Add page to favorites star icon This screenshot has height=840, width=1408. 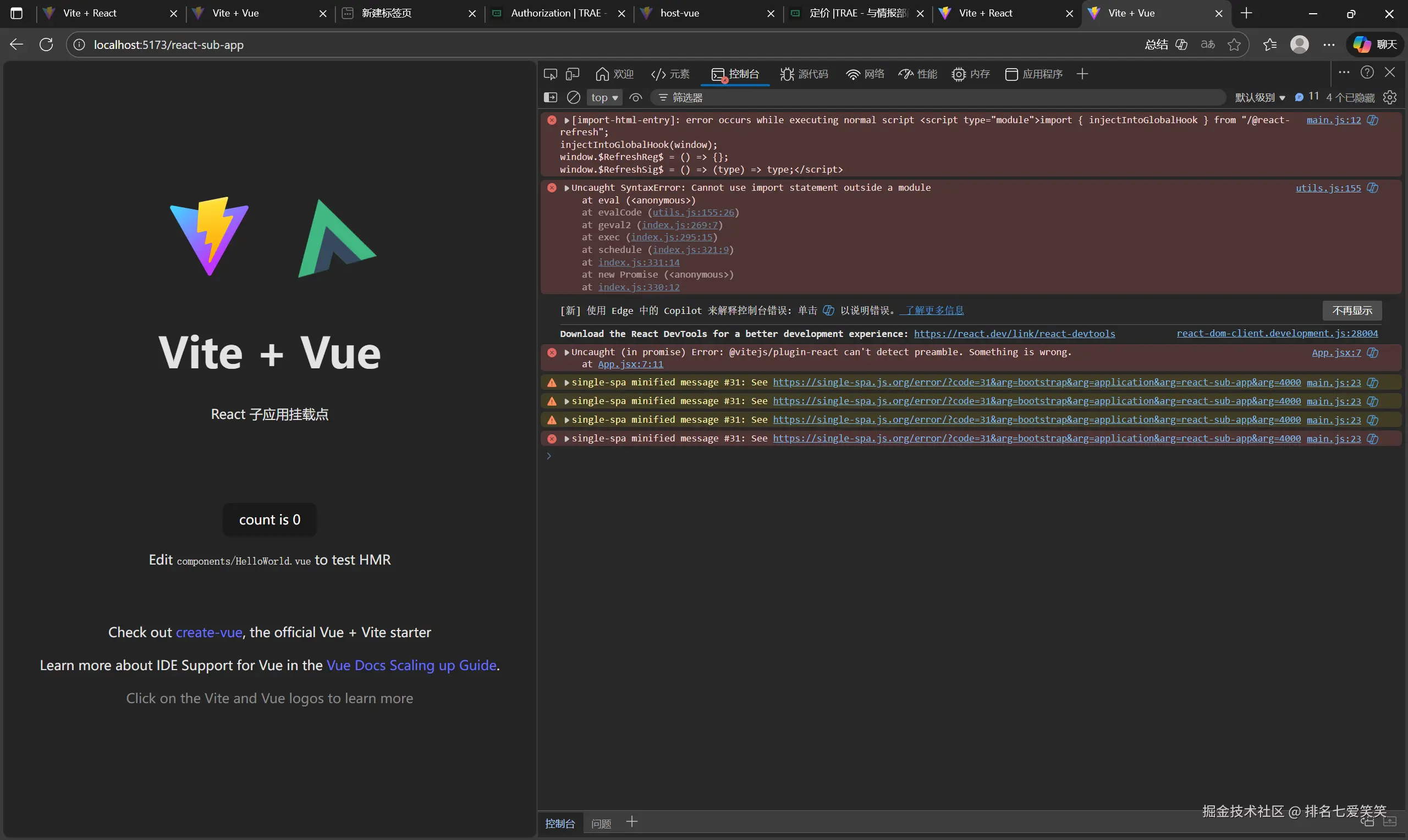click(x=1234, y=45)
